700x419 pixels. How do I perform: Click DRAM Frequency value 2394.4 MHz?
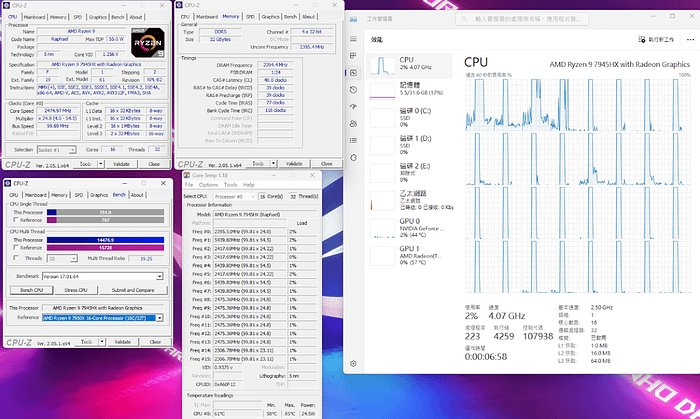pyautogui.click(x=275, y=65)
